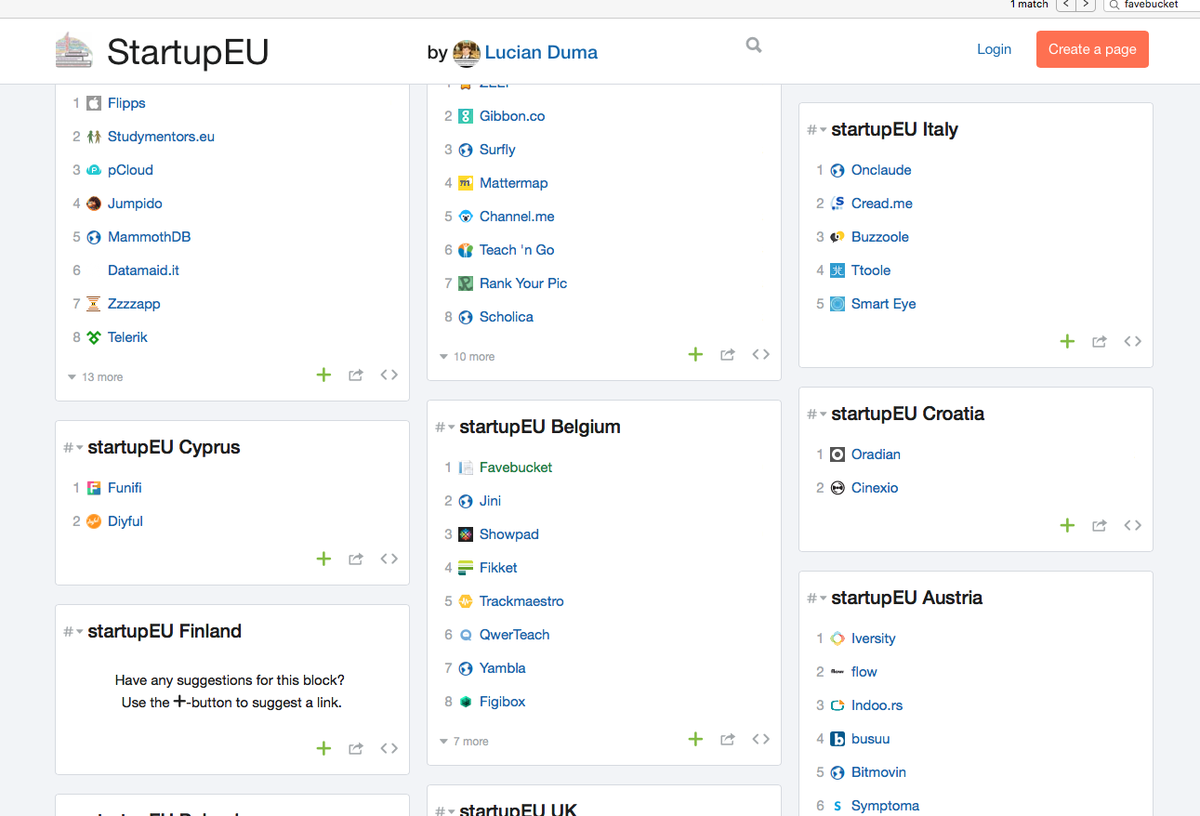
Task: Open the Funifi link
Action: pyautogui.click(x=125, y=488)
